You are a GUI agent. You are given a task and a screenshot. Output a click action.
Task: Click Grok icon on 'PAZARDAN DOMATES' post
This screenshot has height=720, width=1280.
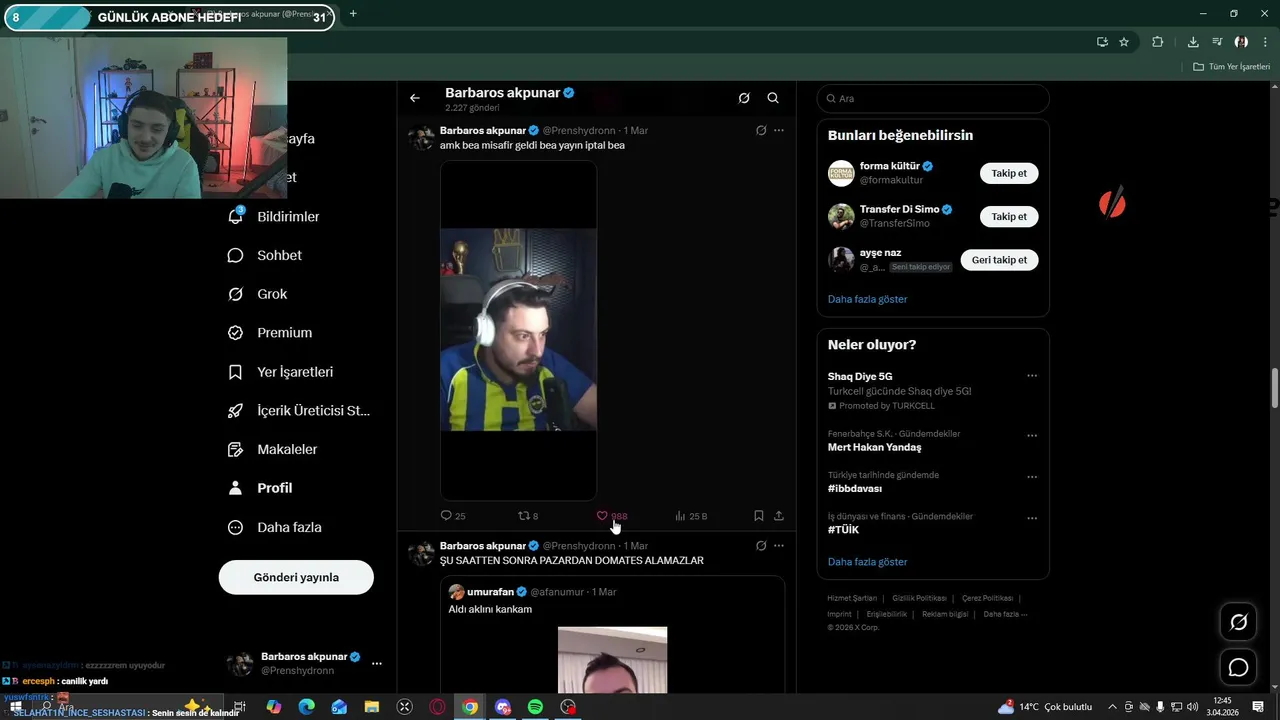(x=761, y=546)
